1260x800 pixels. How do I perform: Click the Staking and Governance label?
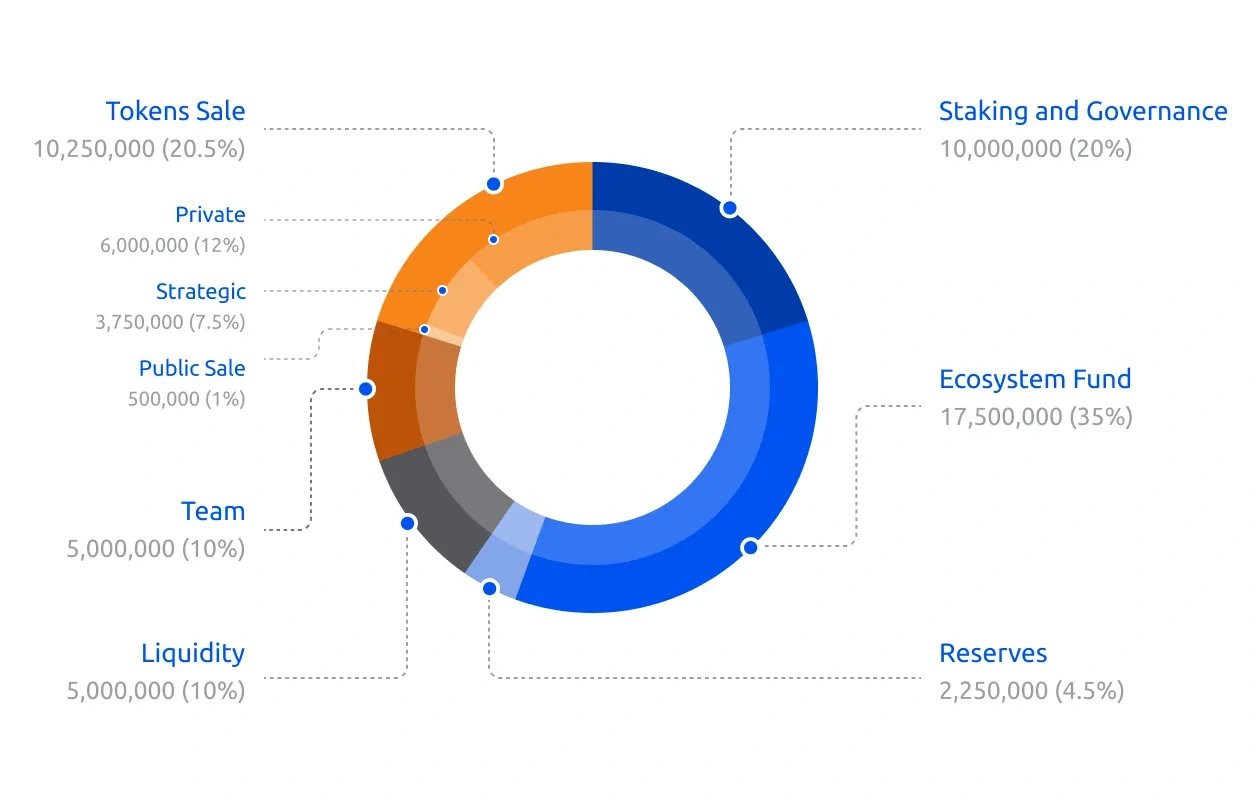pos(1083,110)
